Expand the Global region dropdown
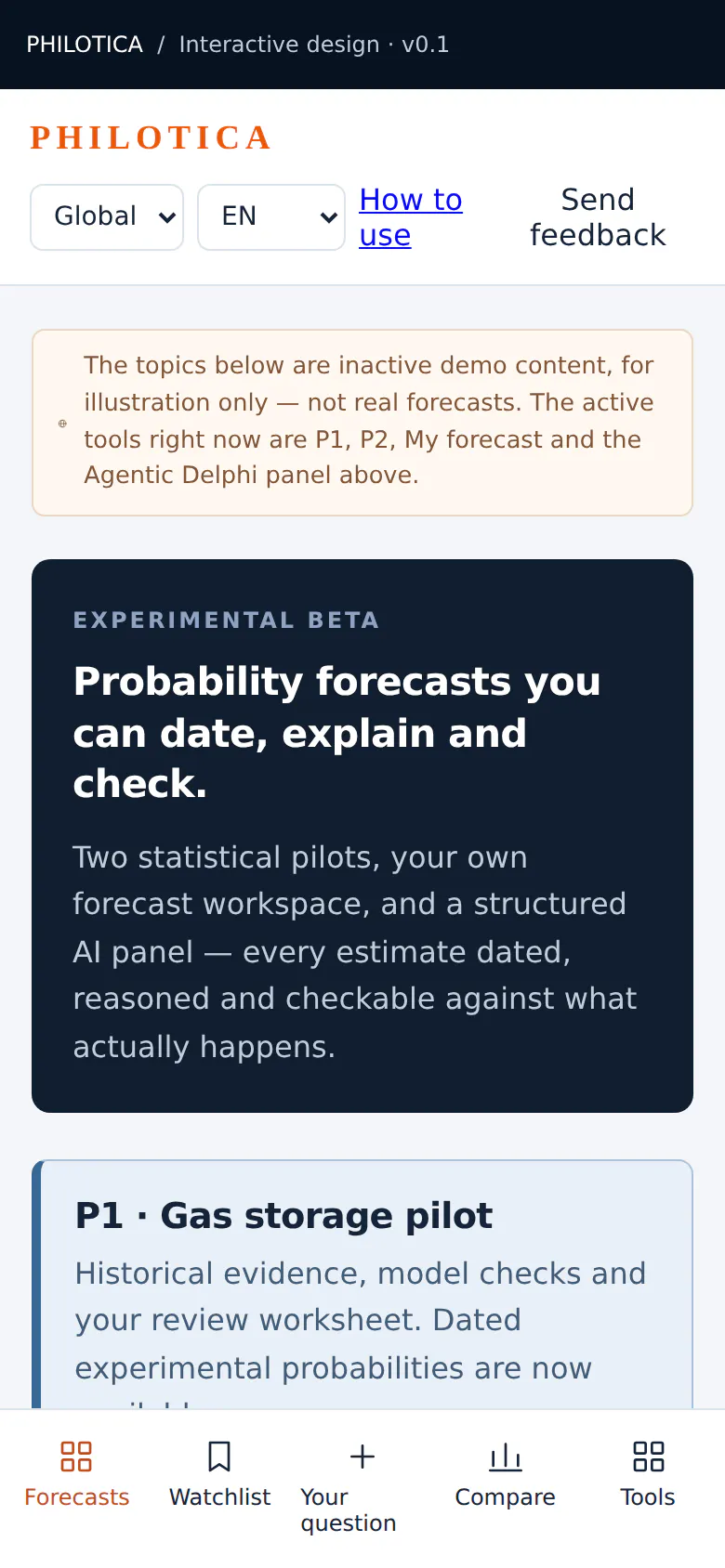Screen dimensions: 725x1568 point(107,217)
